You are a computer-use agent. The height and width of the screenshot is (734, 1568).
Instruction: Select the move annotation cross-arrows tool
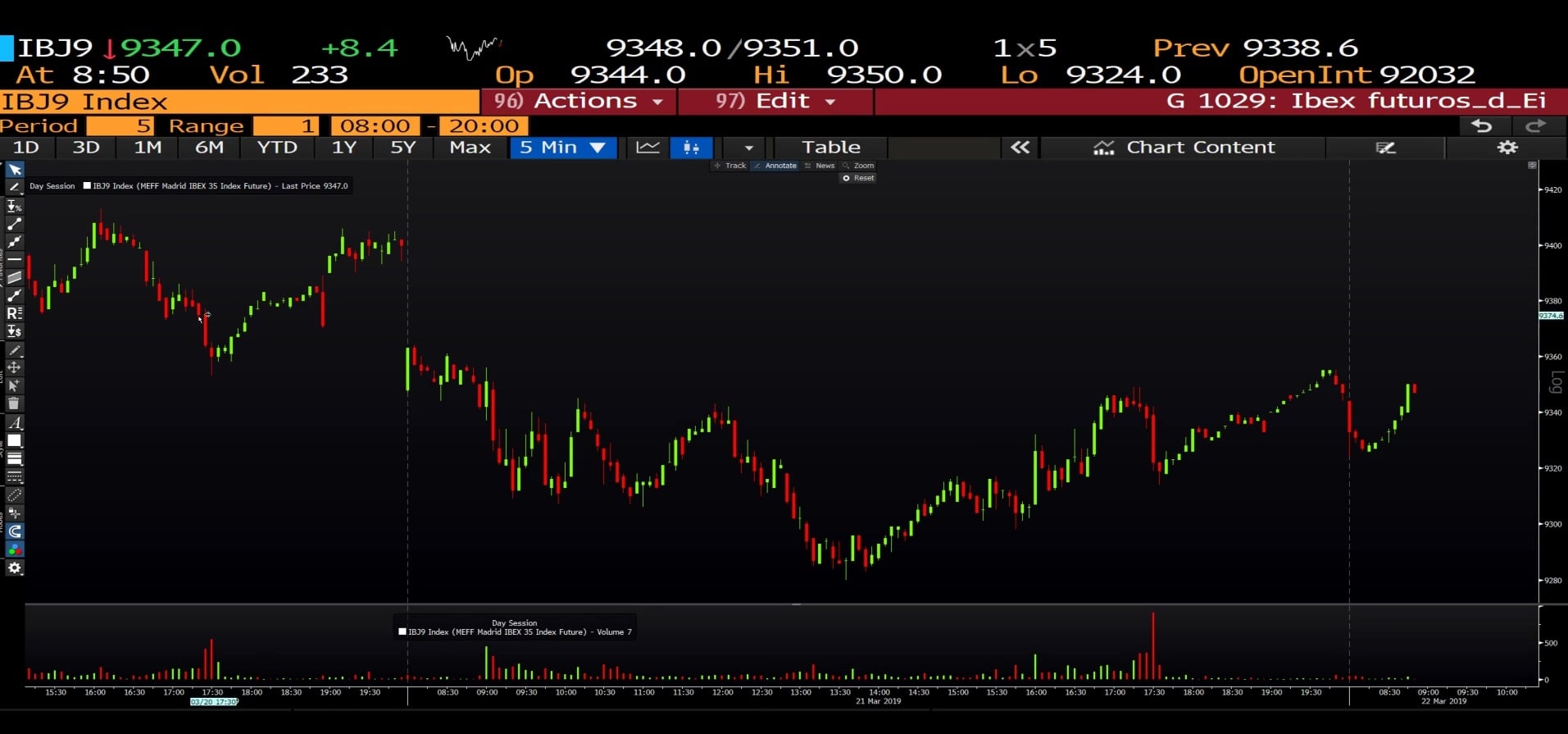click(x=15, y=367)
